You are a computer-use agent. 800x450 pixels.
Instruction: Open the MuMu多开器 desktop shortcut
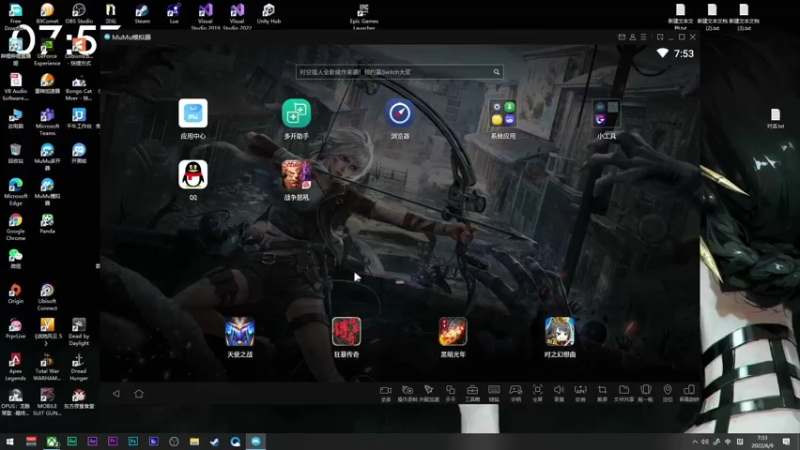47,156
